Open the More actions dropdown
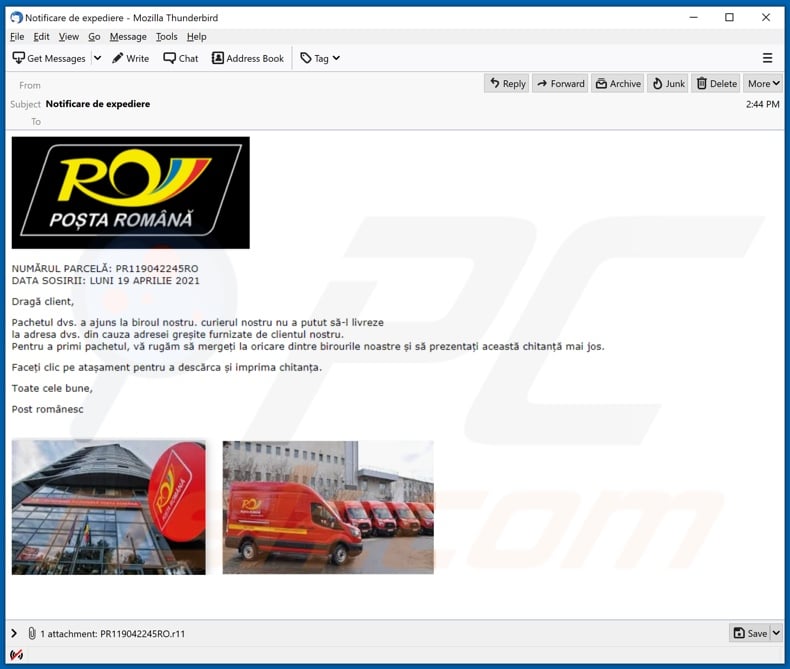 [x=763, y=84]
